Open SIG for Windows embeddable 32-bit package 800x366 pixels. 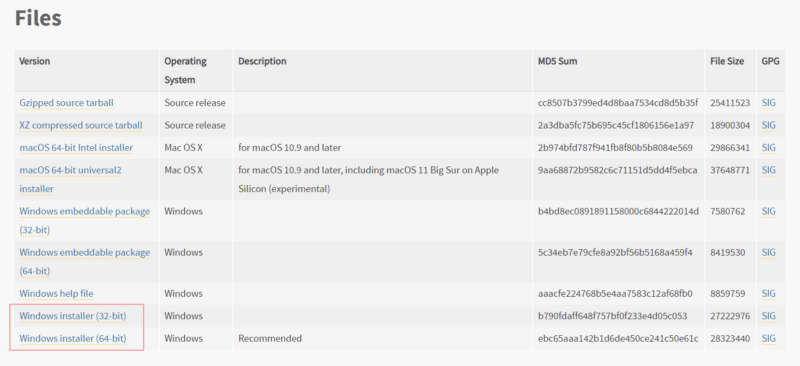coord(768,211)
